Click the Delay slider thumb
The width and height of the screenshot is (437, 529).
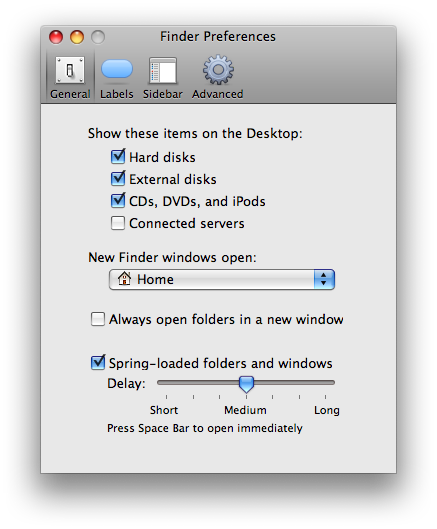click(x=246, y=384)
